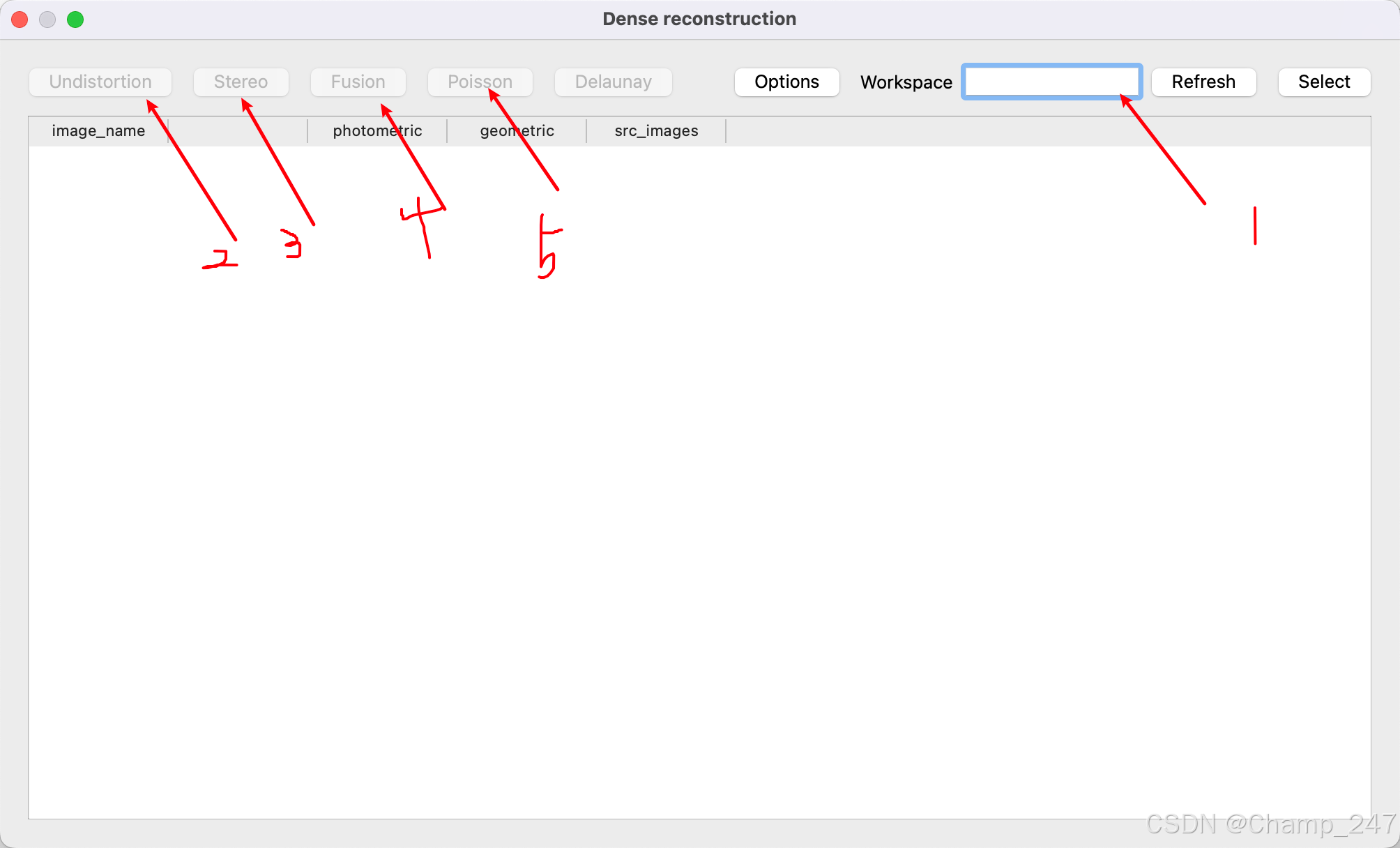This screenshot has height=848, width=1400.
Task: Start the Stereo processing button
Action: pos(241,82)
